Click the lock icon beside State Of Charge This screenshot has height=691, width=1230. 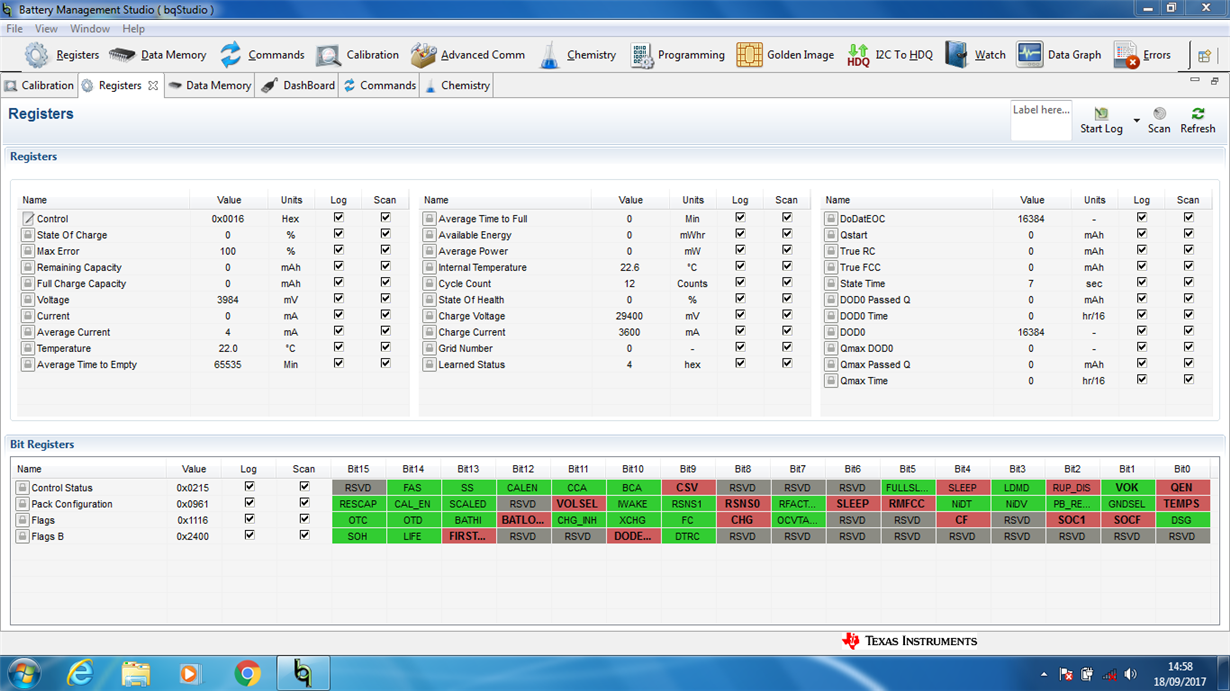[x=28, y=235]
